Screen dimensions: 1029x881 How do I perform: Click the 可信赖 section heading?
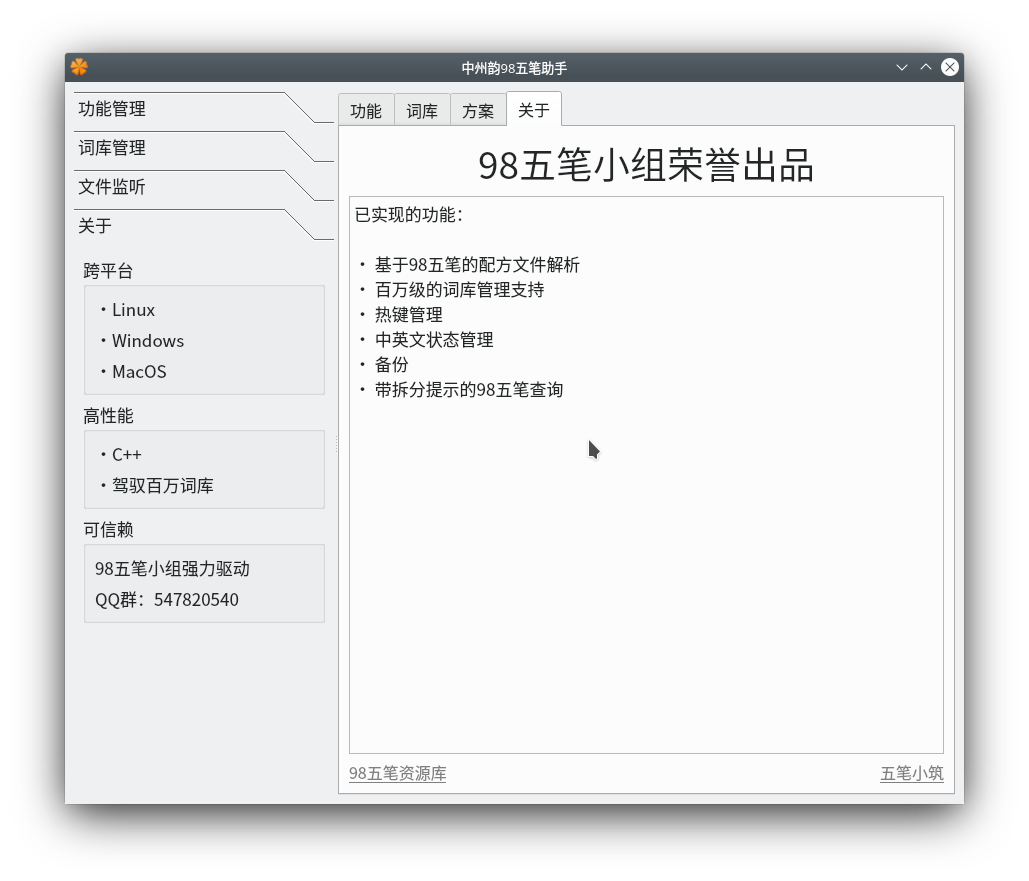coord(108,530)
